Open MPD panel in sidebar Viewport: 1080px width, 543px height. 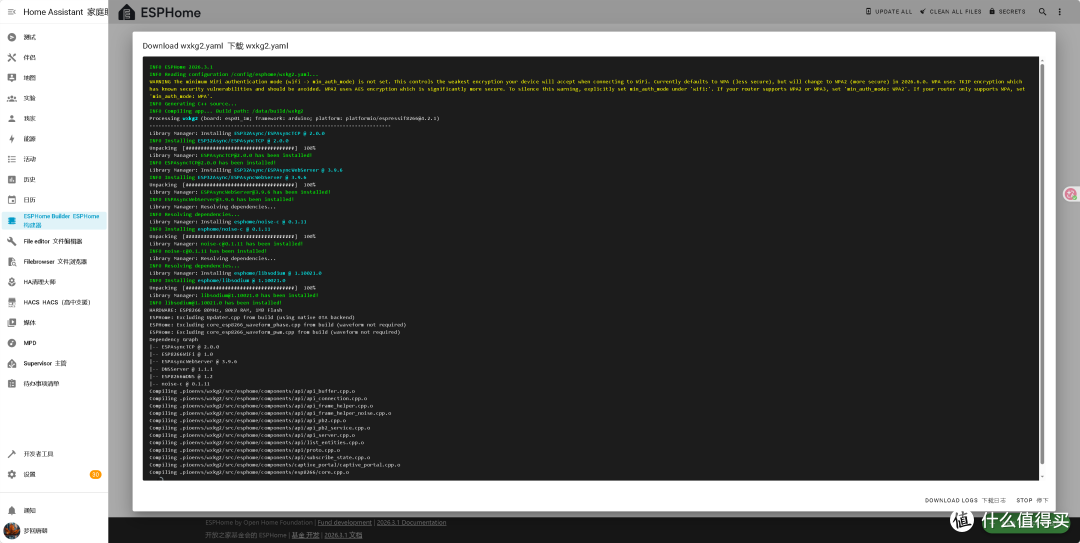[x=53, y=342]
